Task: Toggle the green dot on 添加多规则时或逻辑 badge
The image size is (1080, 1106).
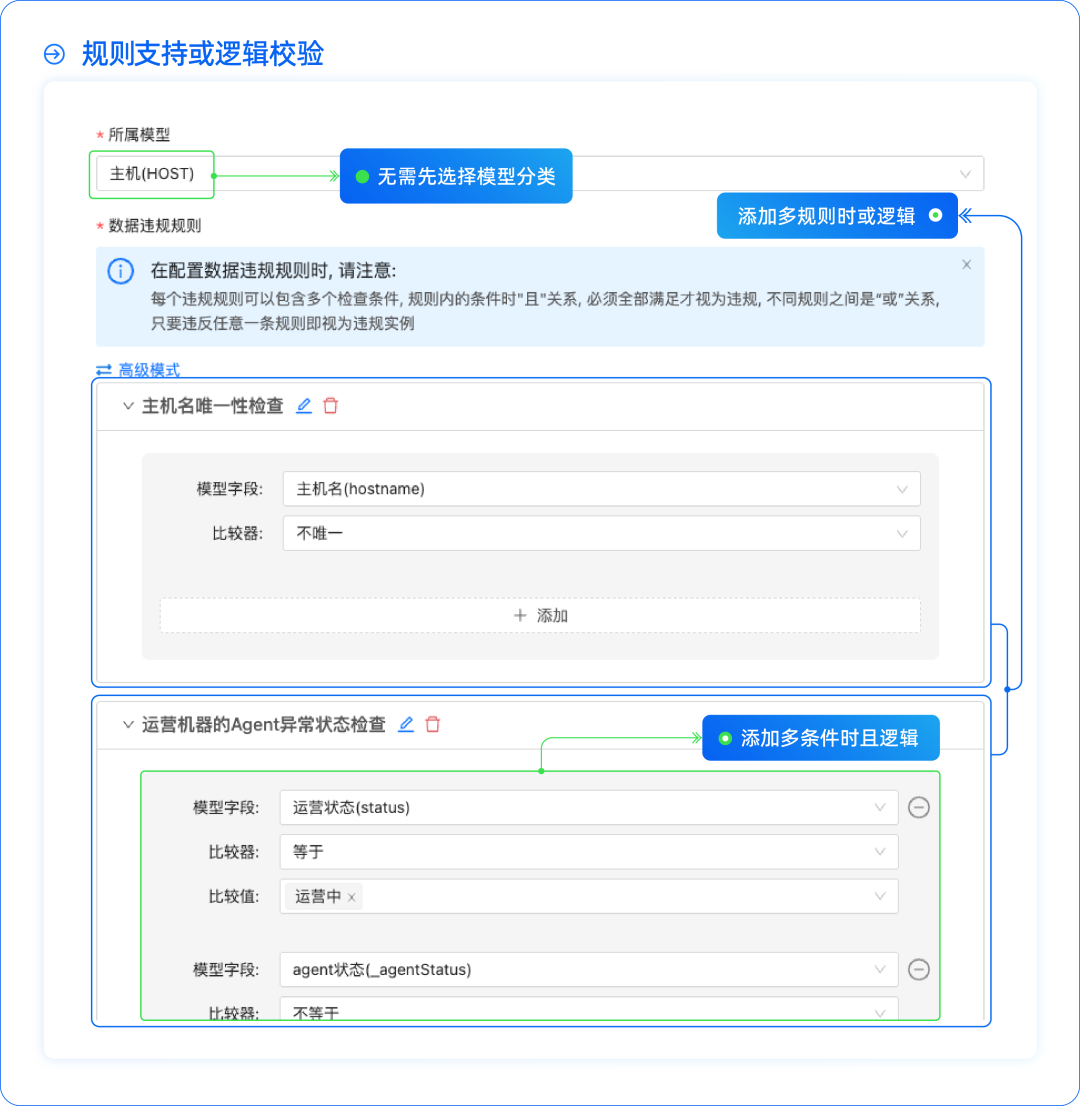Action: click(937, 215)
